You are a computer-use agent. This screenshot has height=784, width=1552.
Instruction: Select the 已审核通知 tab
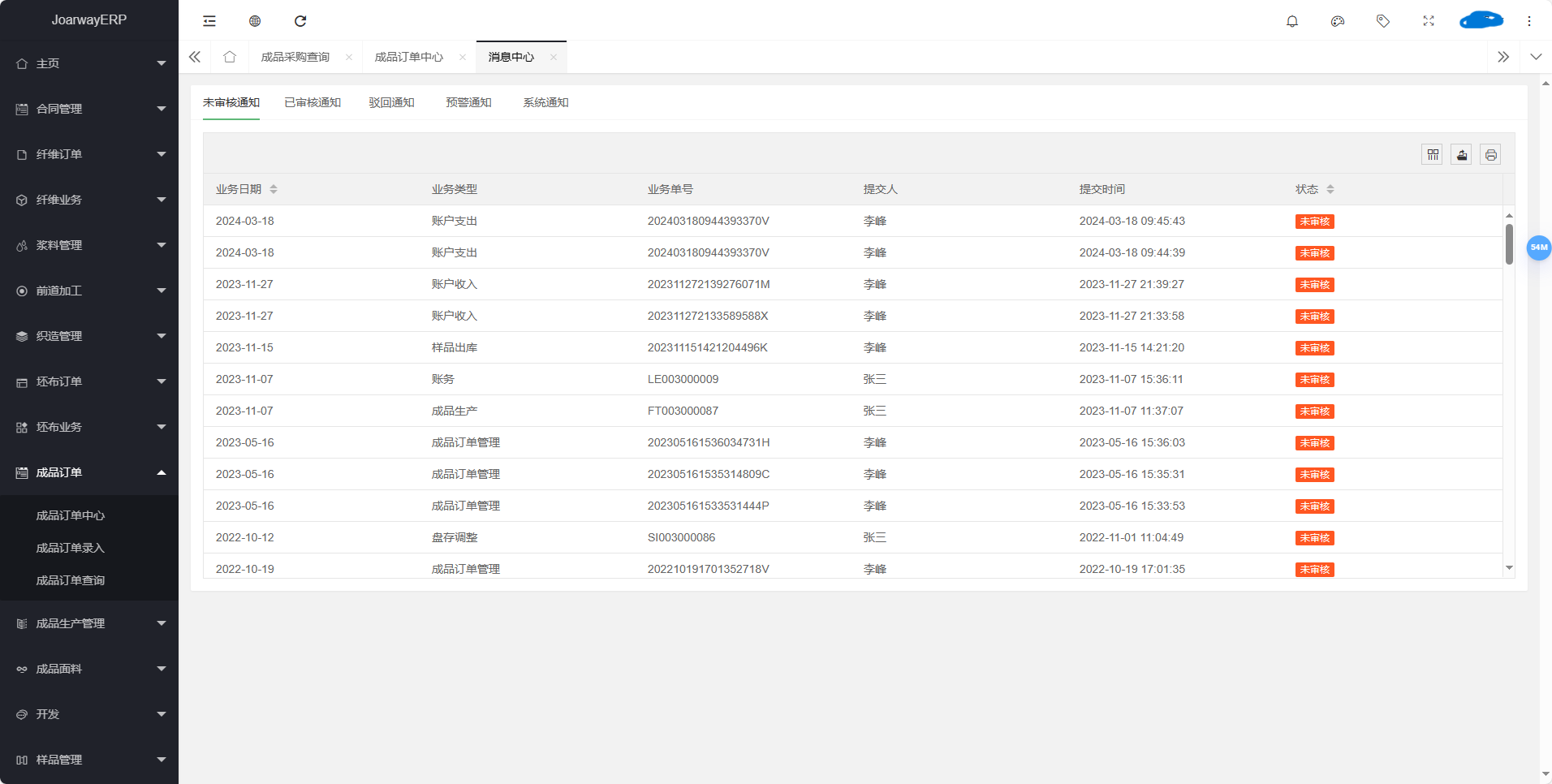[x=313, y=102]
